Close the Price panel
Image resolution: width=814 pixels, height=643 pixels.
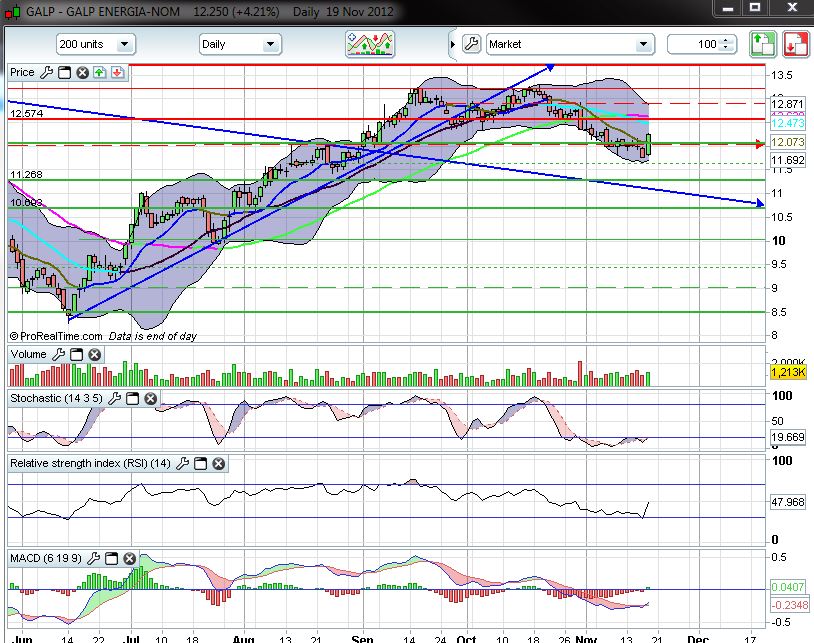point(82,73)
